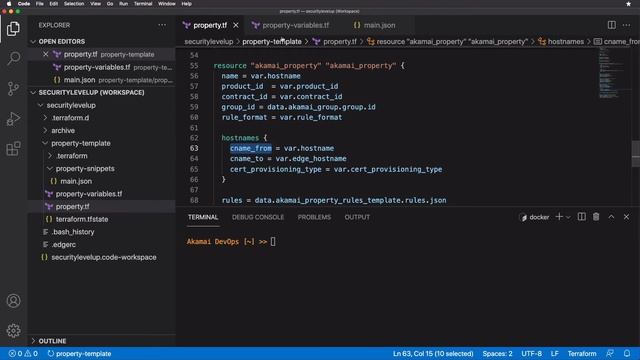The image size is (640, 360).
Task: Open Explorer more actions ellipsis
Action: [162, 25]
